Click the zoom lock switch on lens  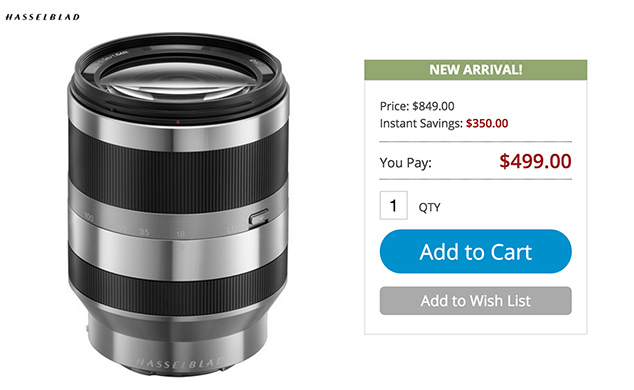259,217
